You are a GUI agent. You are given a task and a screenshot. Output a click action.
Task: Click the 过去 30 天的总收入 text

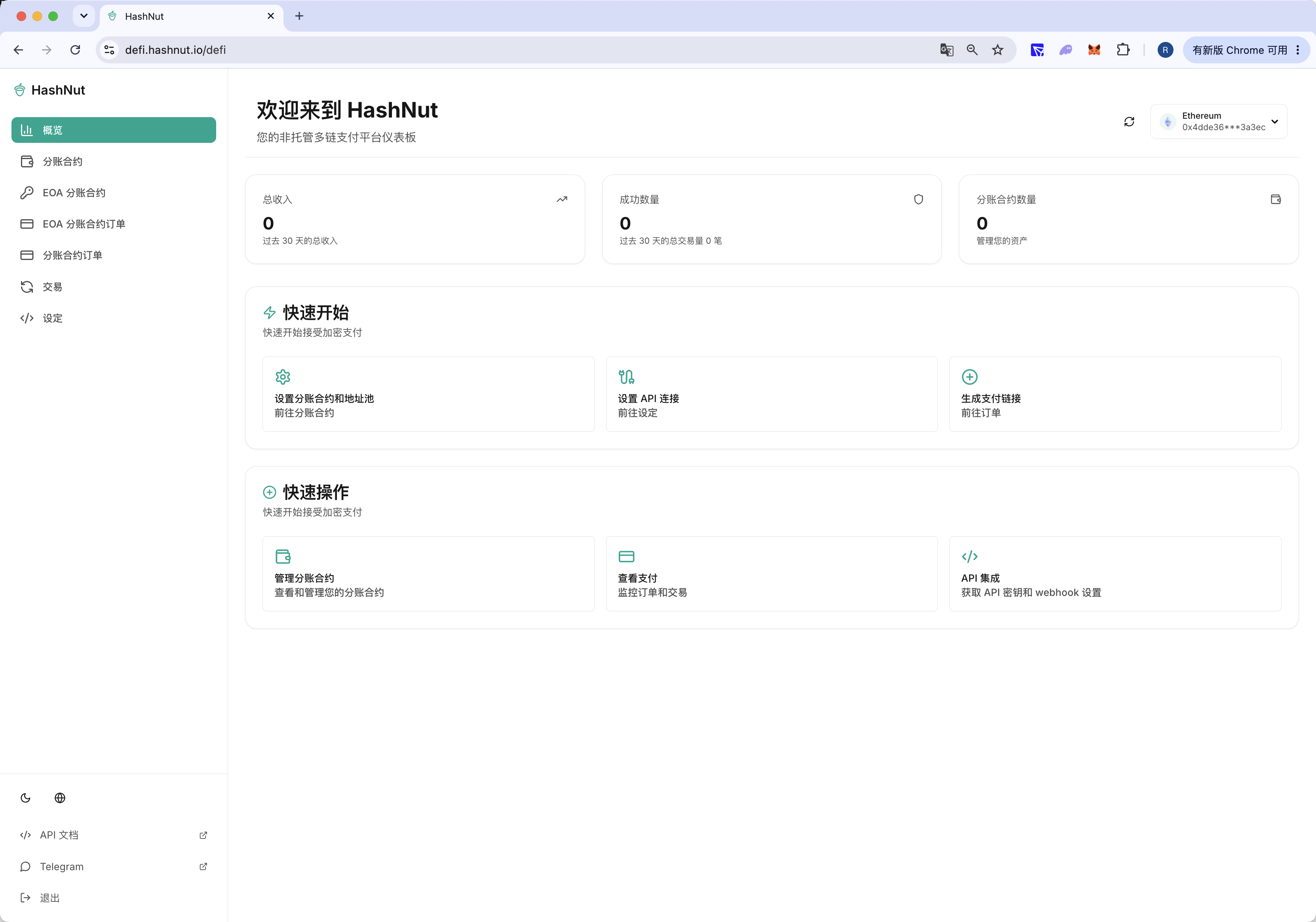300,241
